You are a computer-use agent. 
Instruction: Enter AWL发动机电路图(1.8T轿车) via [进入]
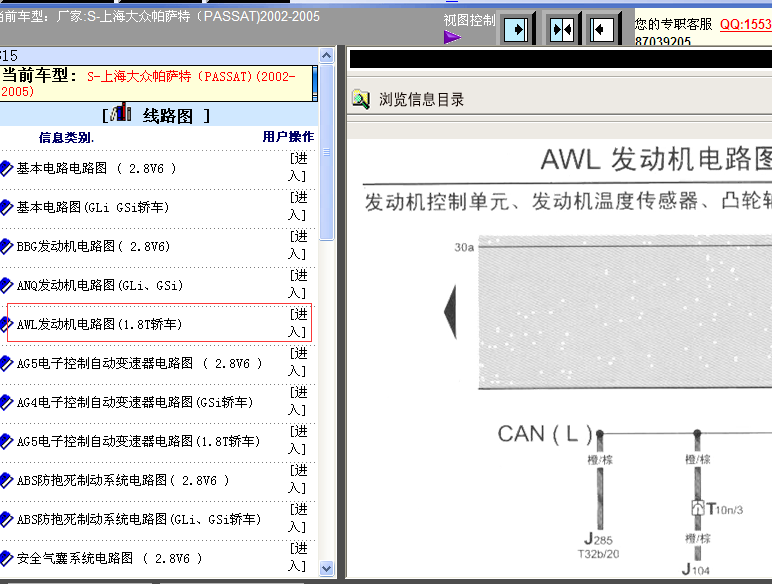pyautogui.click(x=298, y=323)
